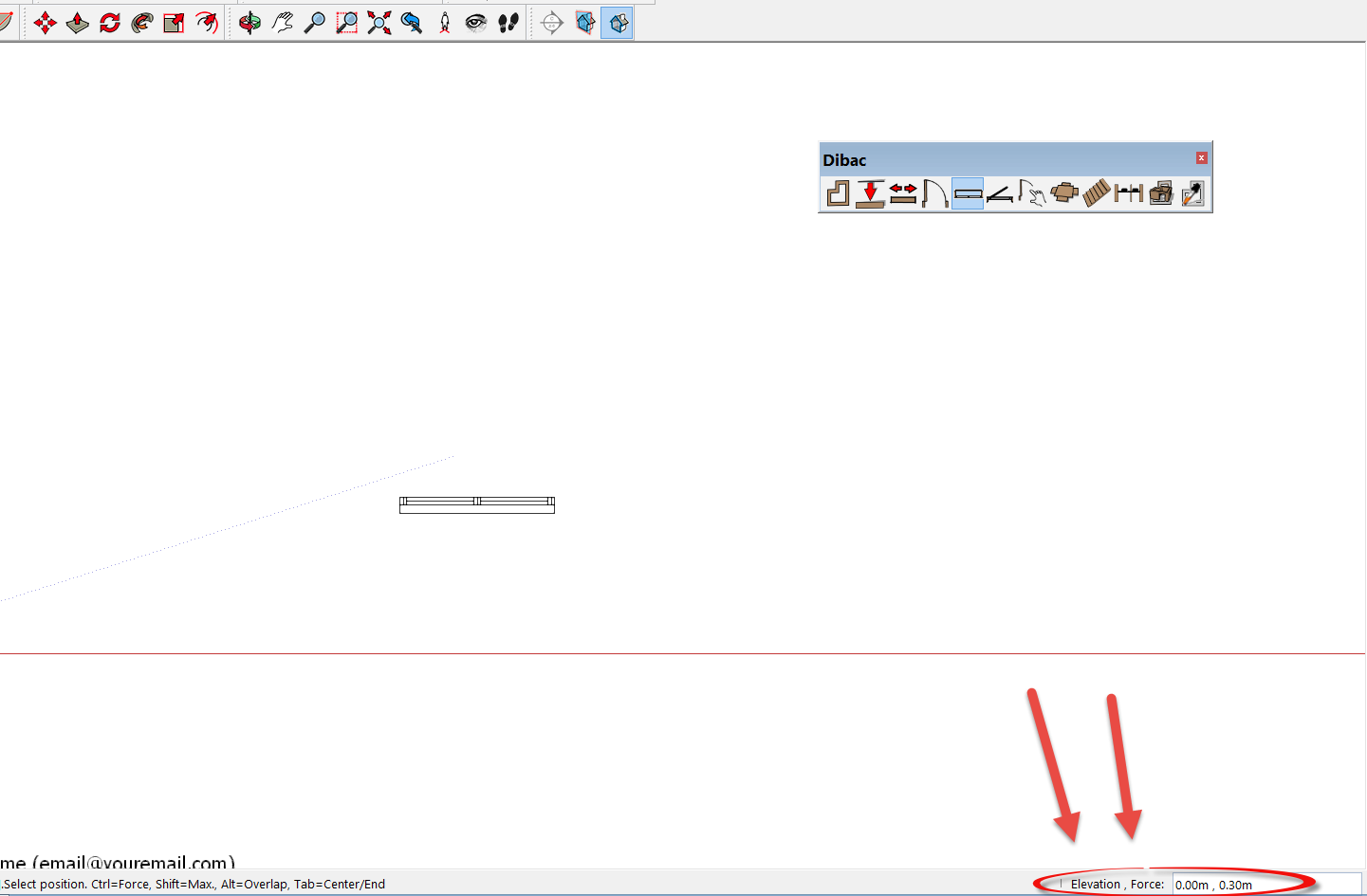Screen dimensions: 1367x896
Task: Click the Zoom Window tool
Action: point(347,23)
